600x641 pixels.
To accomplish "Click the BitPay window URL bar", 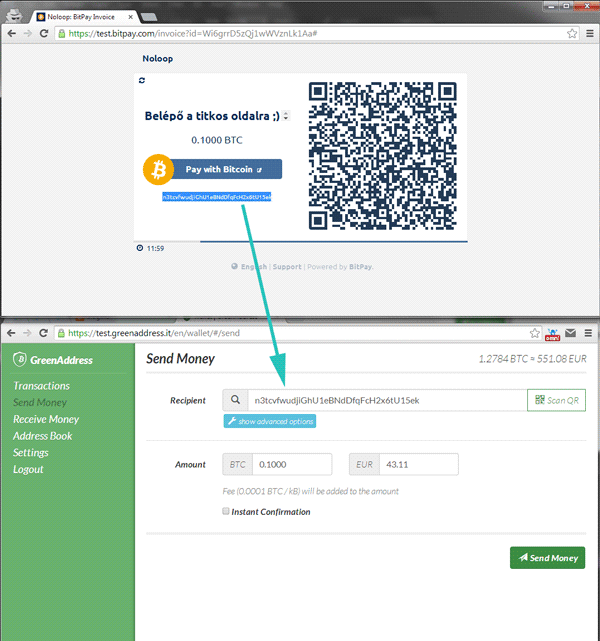I will [318, 34].
